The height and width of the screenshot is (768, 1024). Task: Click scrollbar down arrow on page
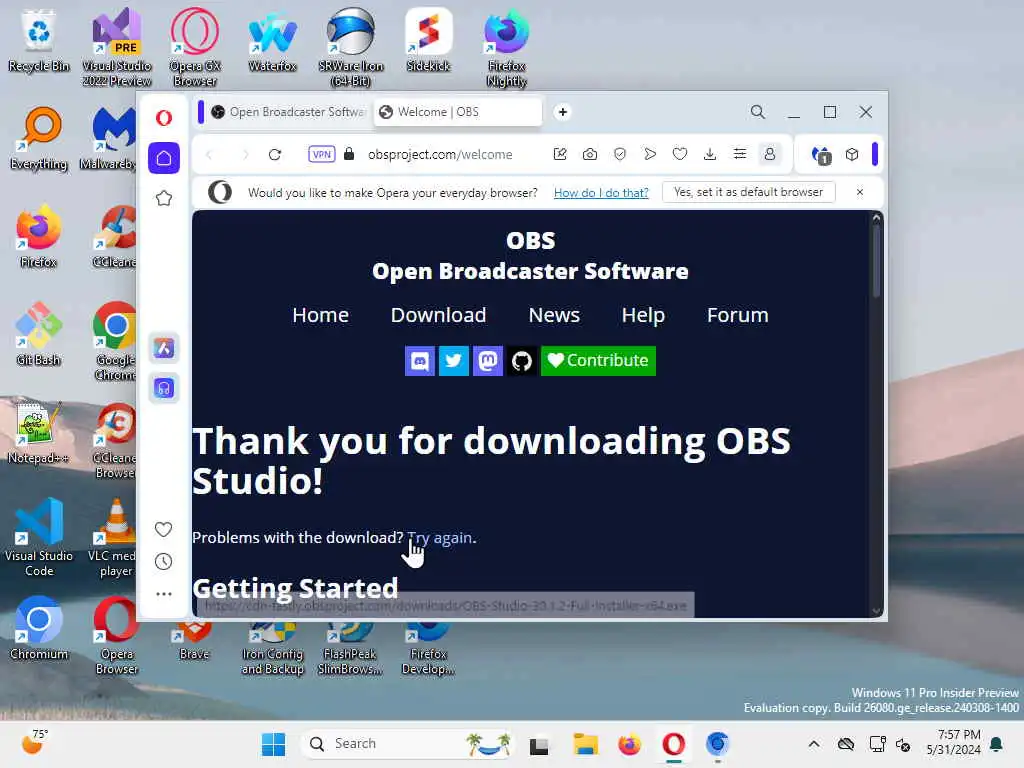point(876,611)
